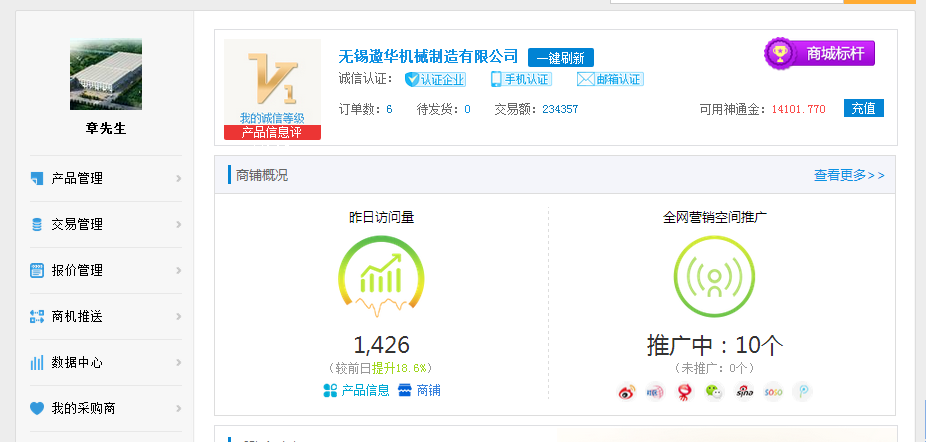Click the 全网营销空间推广 broadcast icon
The width and height of the screenshot is (926, 442).
[715, 277]
